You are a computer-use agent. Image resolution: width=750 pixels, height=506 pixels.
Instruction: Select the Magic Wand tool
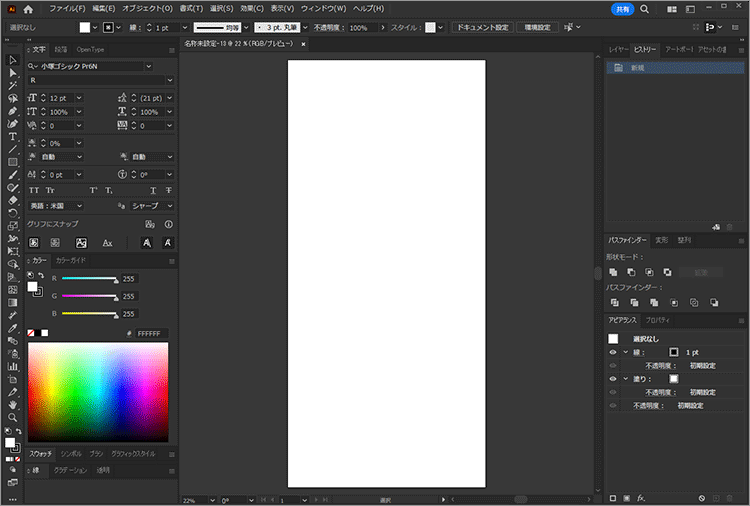[12, 86]
